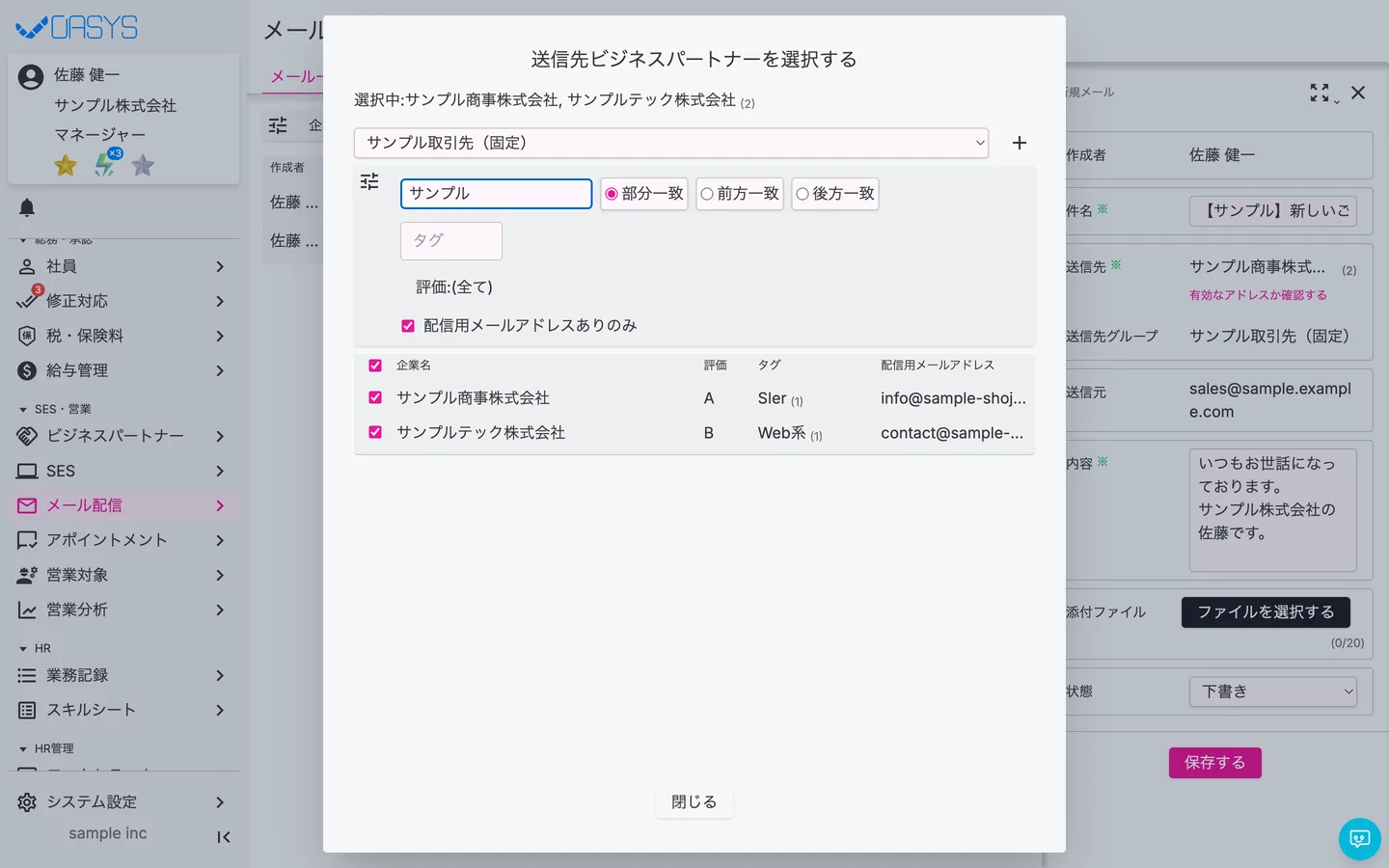Screen dimensions: 1389x868
Task: Open スキルシート in the sidebar
Action: 123,710
